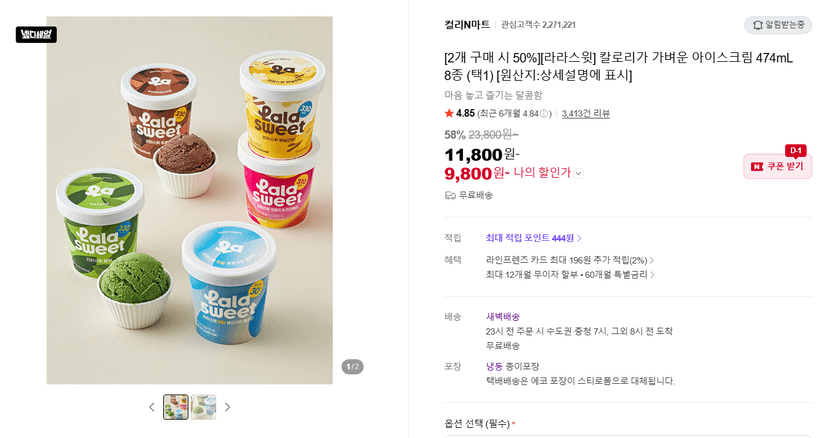The width and height of the screenshot is (828, 438).
Task: Click the main ice cream product image
Action: click(190, 200)
